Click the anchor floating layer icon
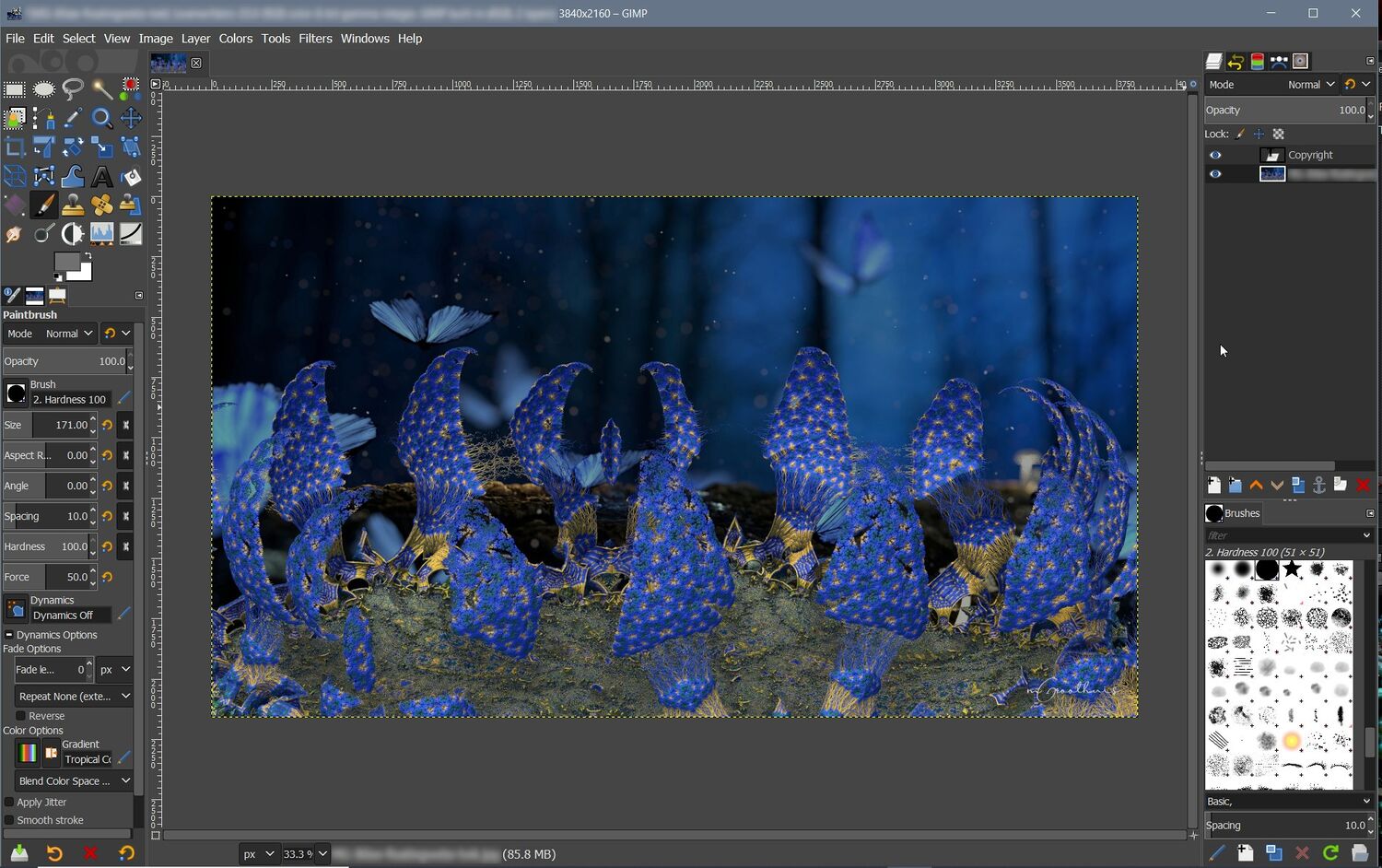1382x868 pixels. click(x=1319, y=486)
